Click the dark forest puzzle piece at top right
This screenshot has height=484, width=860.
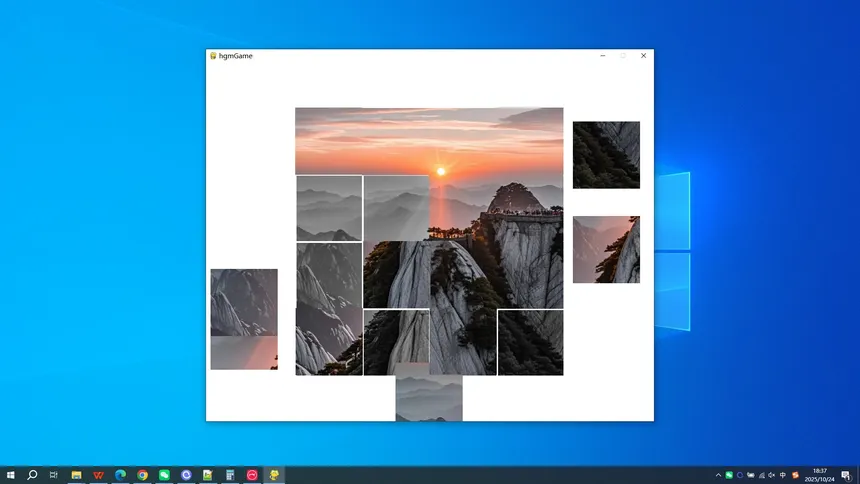606,155
